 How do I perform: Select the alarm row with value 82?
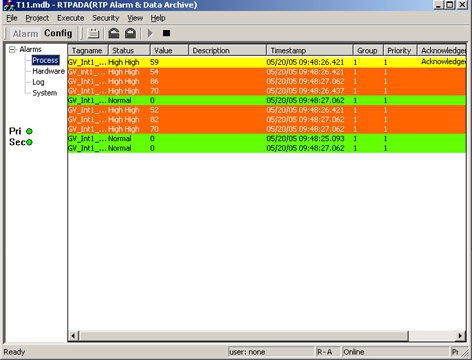click(267, 119)
